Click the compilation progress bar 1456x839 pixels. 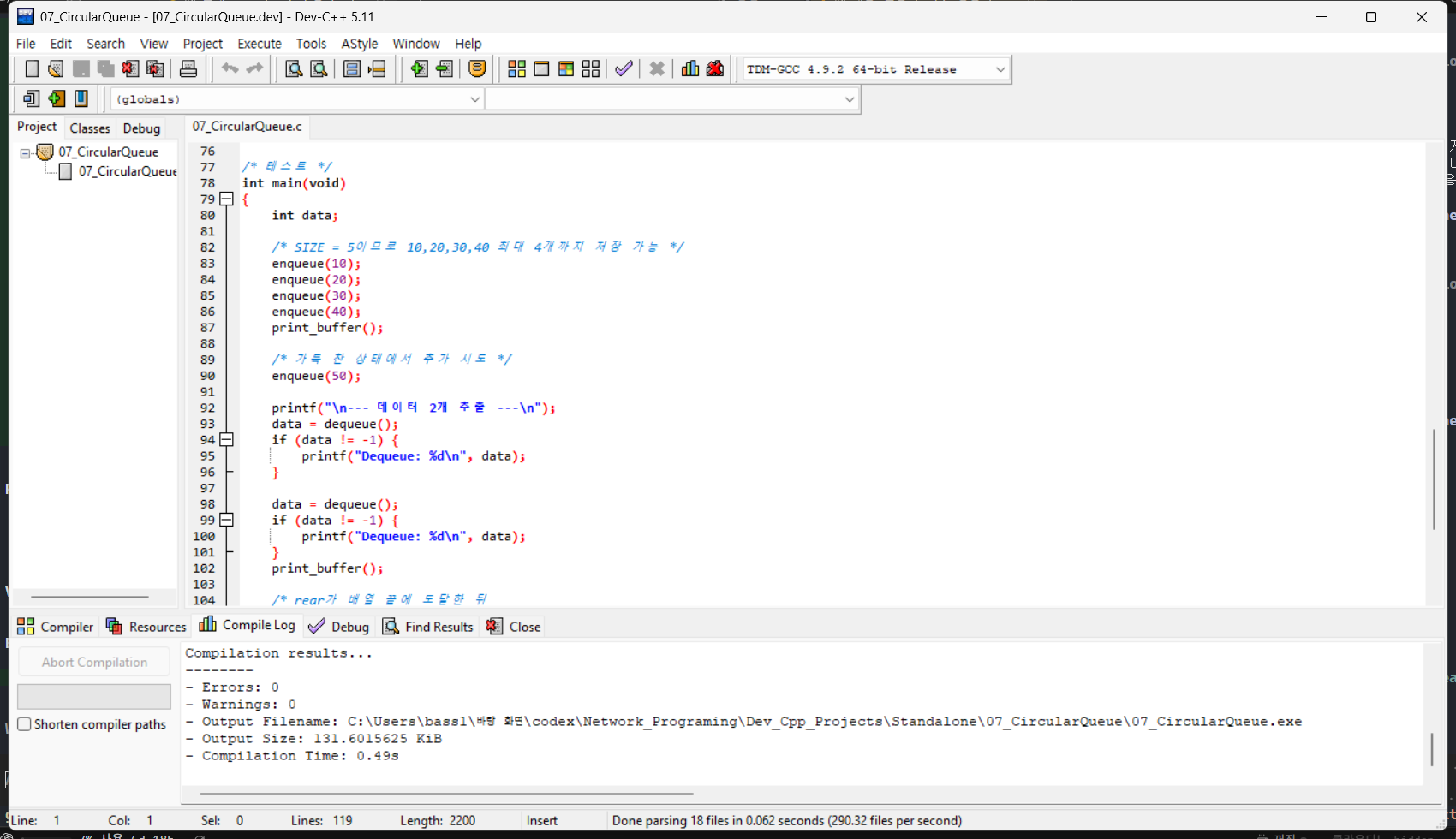[x=94, y=696]
